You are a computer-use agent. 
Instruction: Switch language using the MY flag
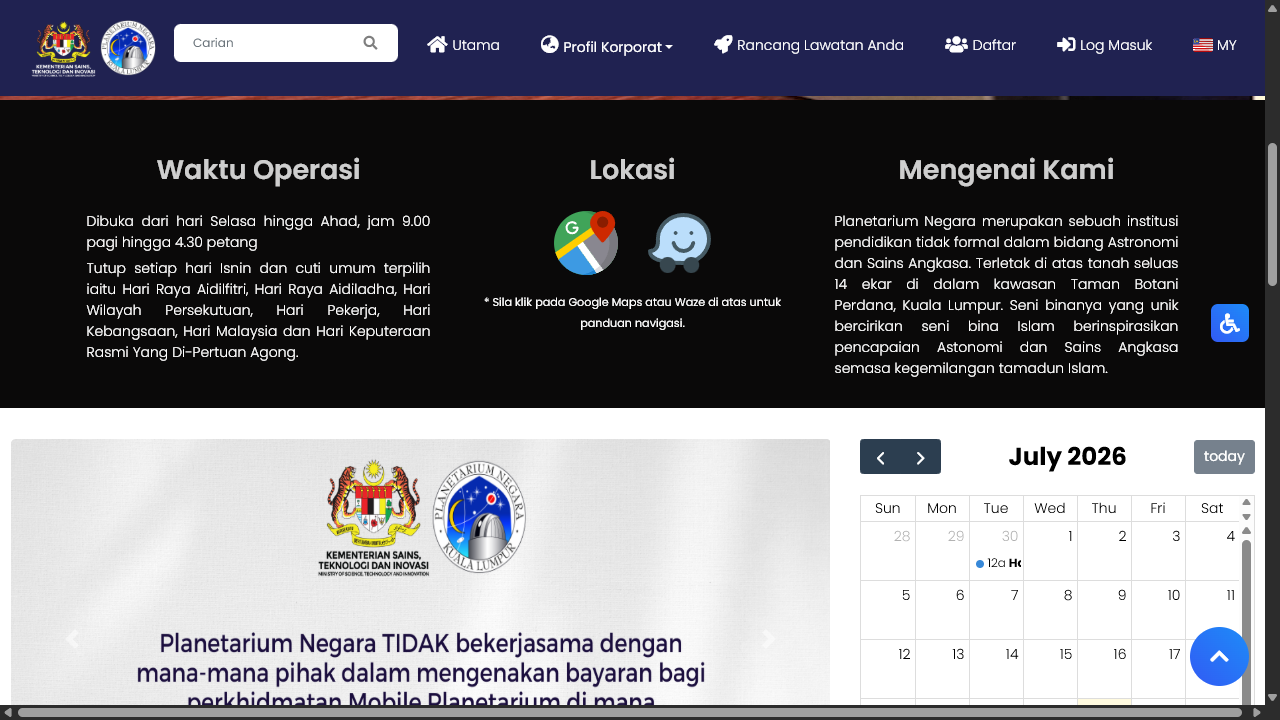click(x=1215, y=45)
